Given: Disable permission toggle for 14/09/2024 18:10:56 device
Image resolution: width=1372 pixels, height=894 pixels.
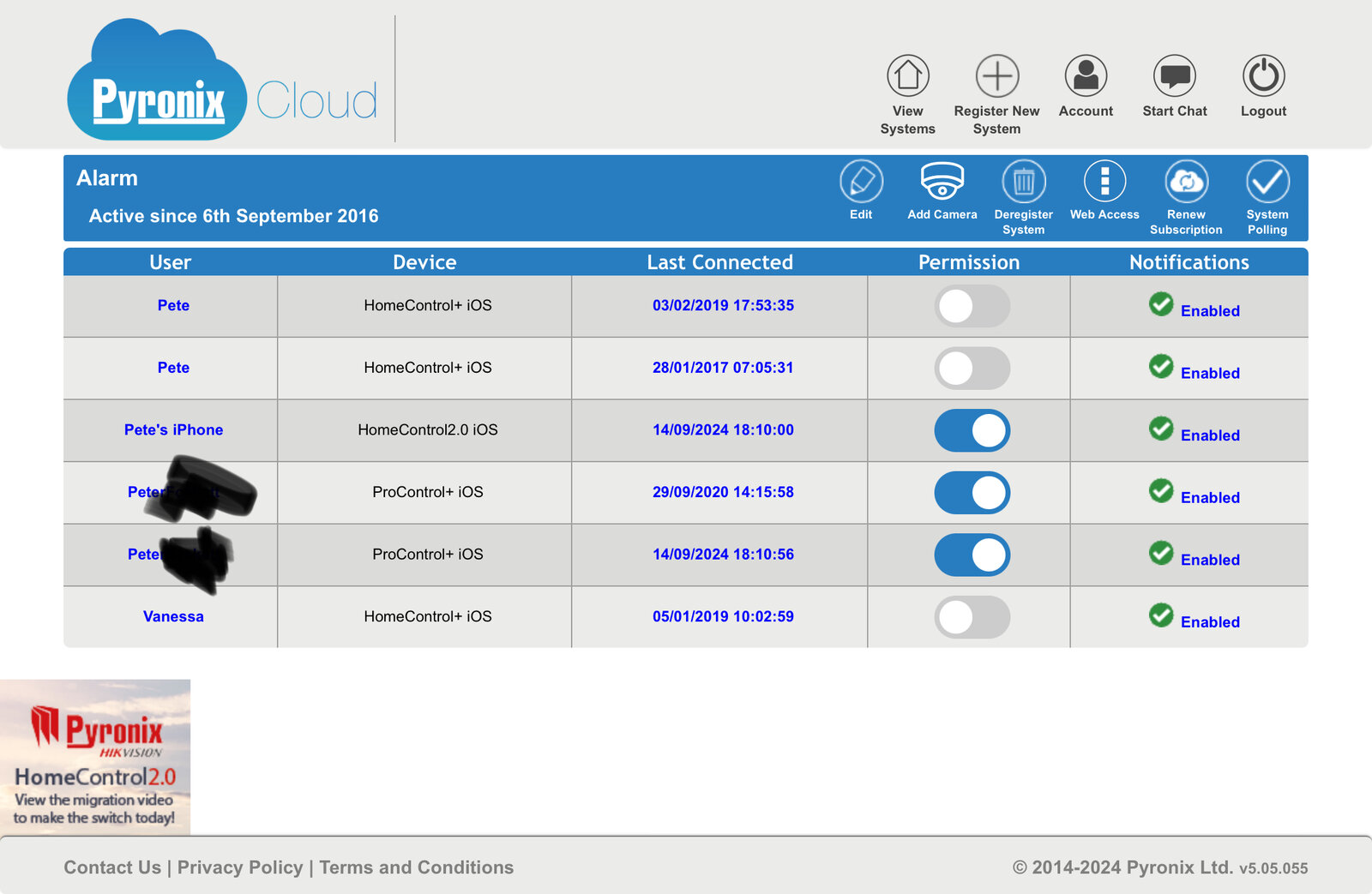Looking at the screenshot, I should [x=972, y=555].
